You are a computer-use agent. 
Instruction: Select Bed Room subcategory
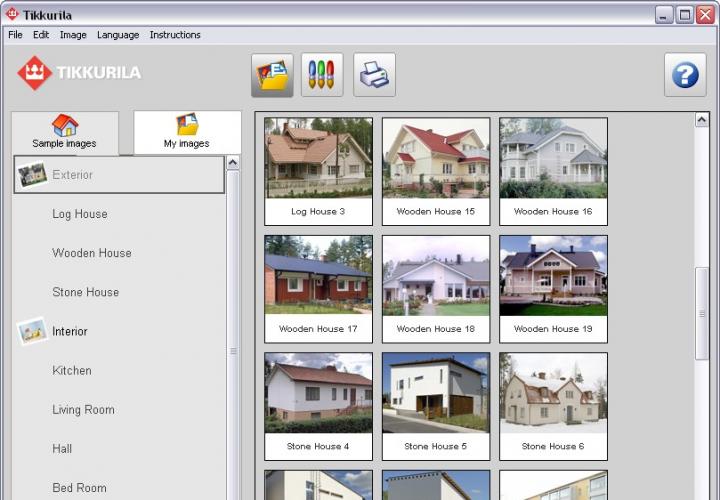point(79,488)
